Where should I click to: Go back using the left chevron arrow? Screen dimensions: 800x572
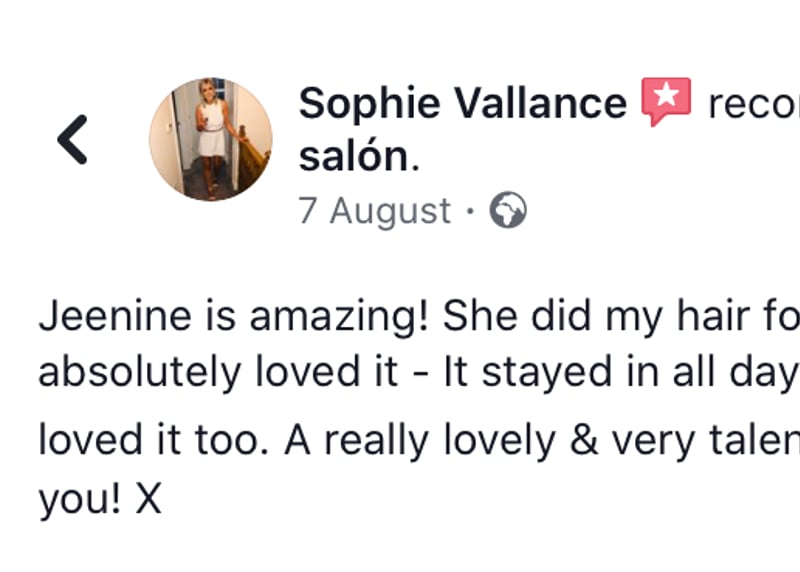(x=72, y=139)
